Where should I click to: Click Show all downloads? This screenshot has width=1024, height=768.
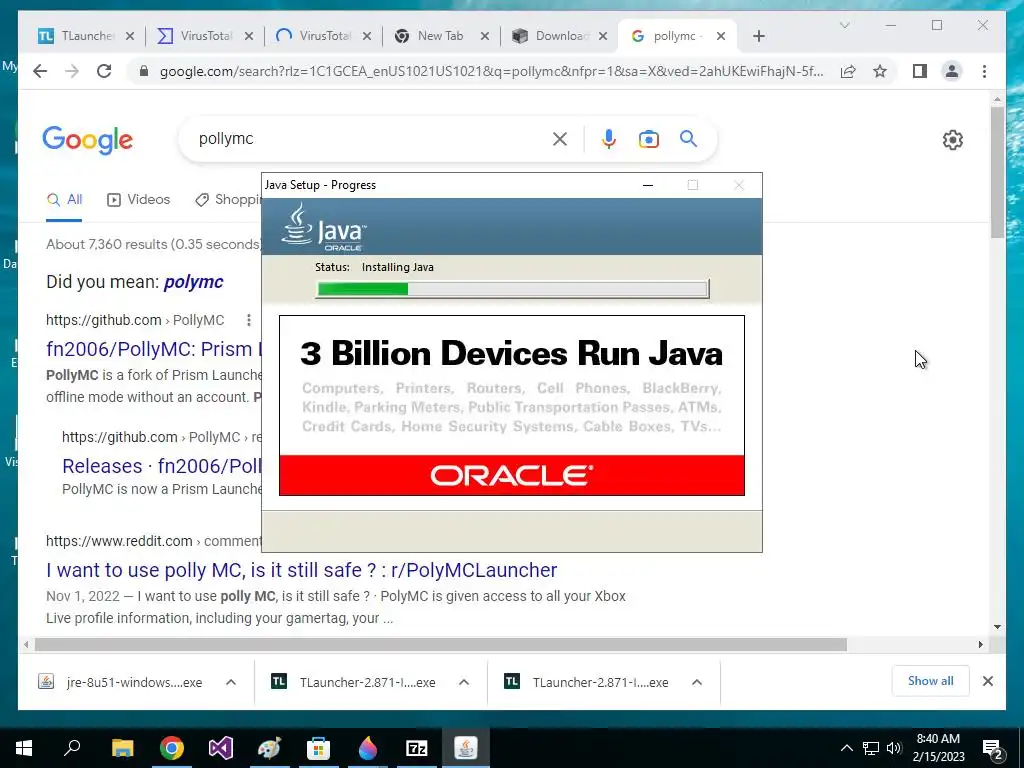pyautogui.click(x=930, y=681)
